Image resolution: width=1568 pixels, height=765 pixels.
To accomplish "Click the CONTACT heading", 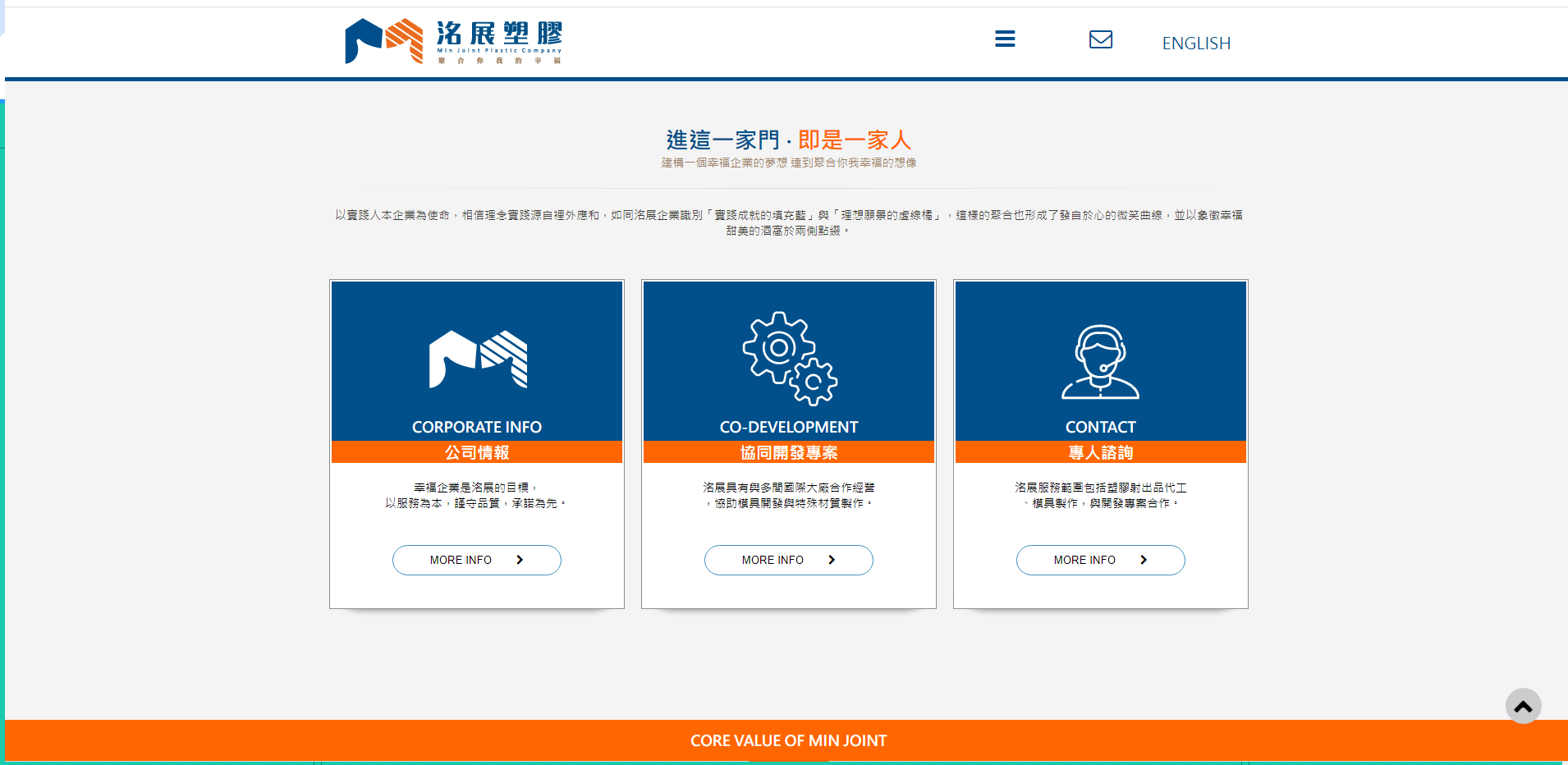I will tap(1100, 427).
